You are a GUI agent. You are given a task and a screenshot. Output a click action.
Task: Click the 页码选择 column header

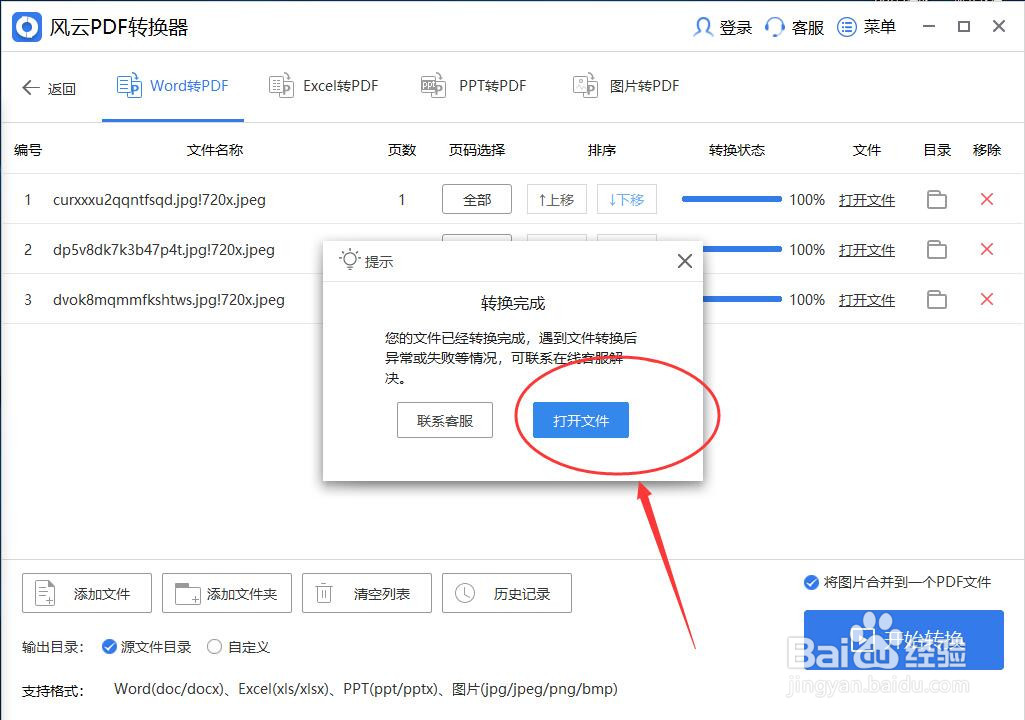coord(477,150)
